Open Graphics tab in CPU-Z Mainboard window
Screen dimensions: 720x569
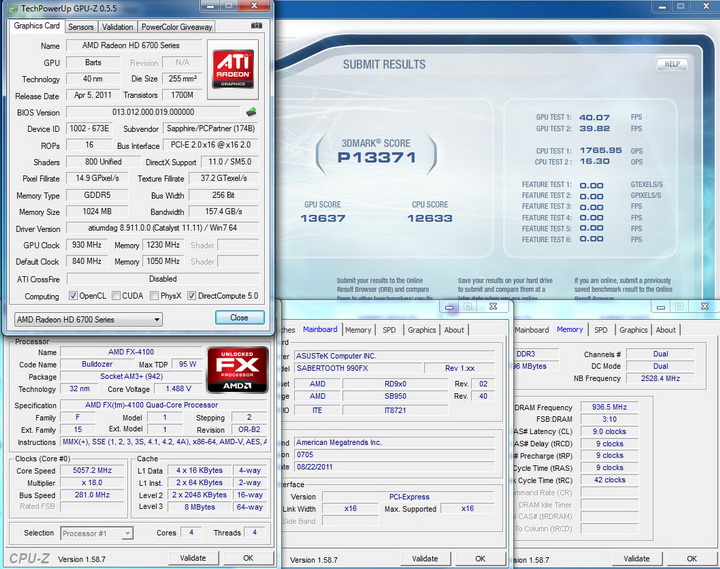pos(422,330)
